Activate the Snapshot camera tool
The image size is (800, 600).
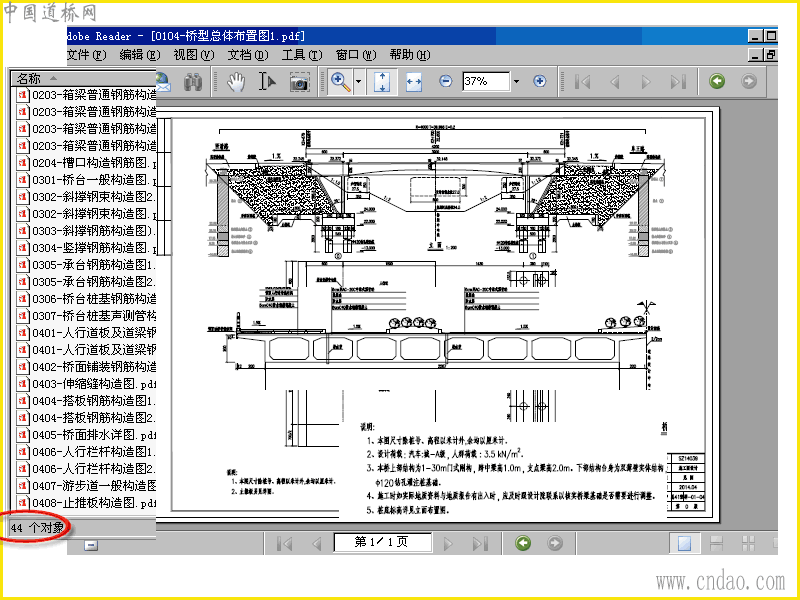(x=299, y=82)
